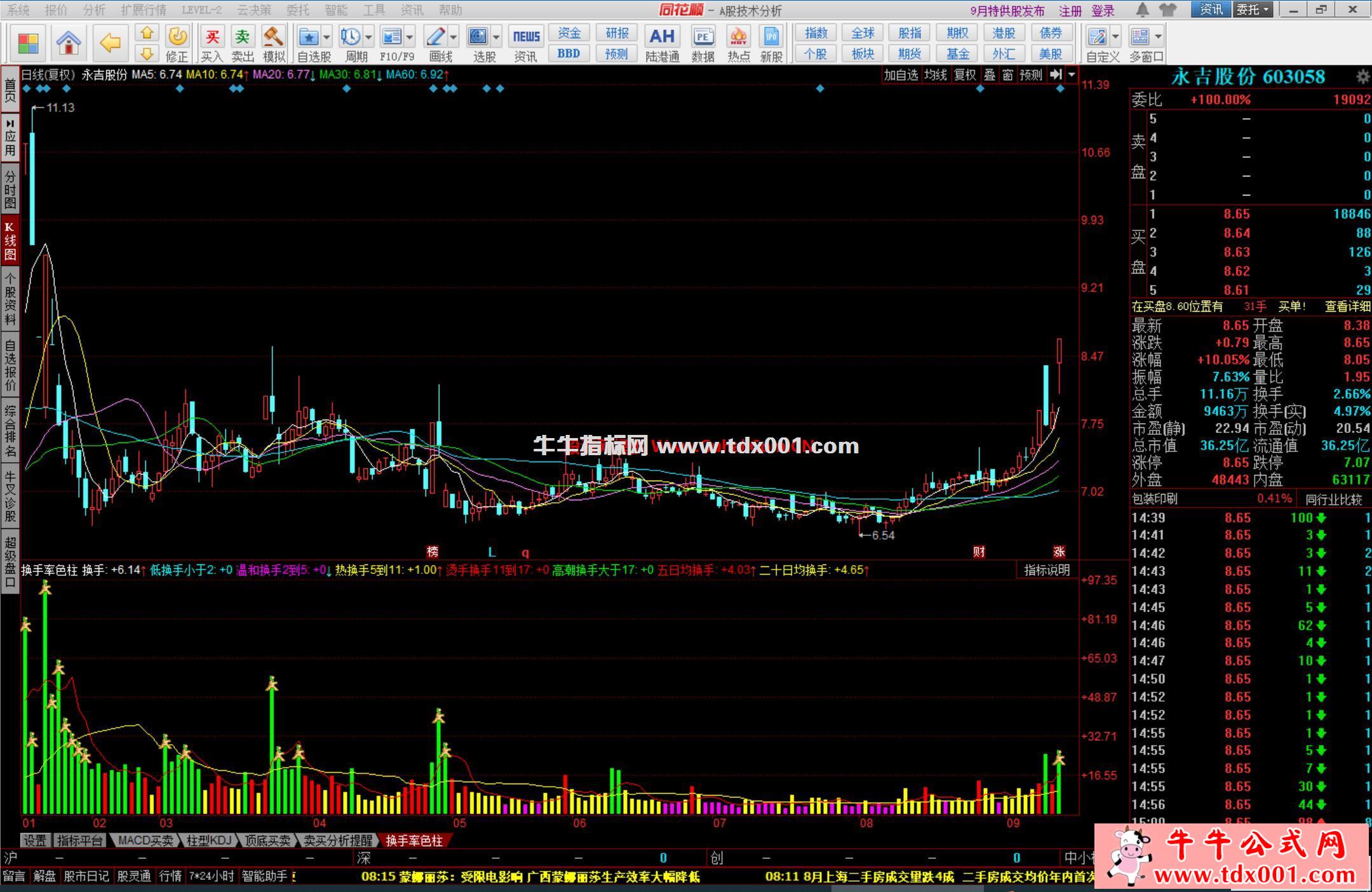Image resolution: width=1372 pixels, height=892 pixels.
Task: Open 股市日记 in bottom status bar
Action: [86, 876]
